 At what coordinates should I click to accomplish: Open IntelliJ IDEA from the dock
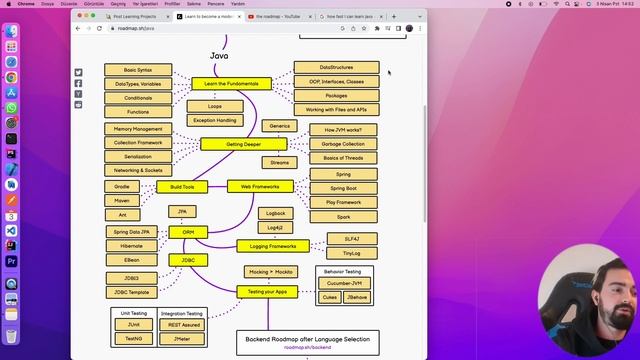click(11, 246)
